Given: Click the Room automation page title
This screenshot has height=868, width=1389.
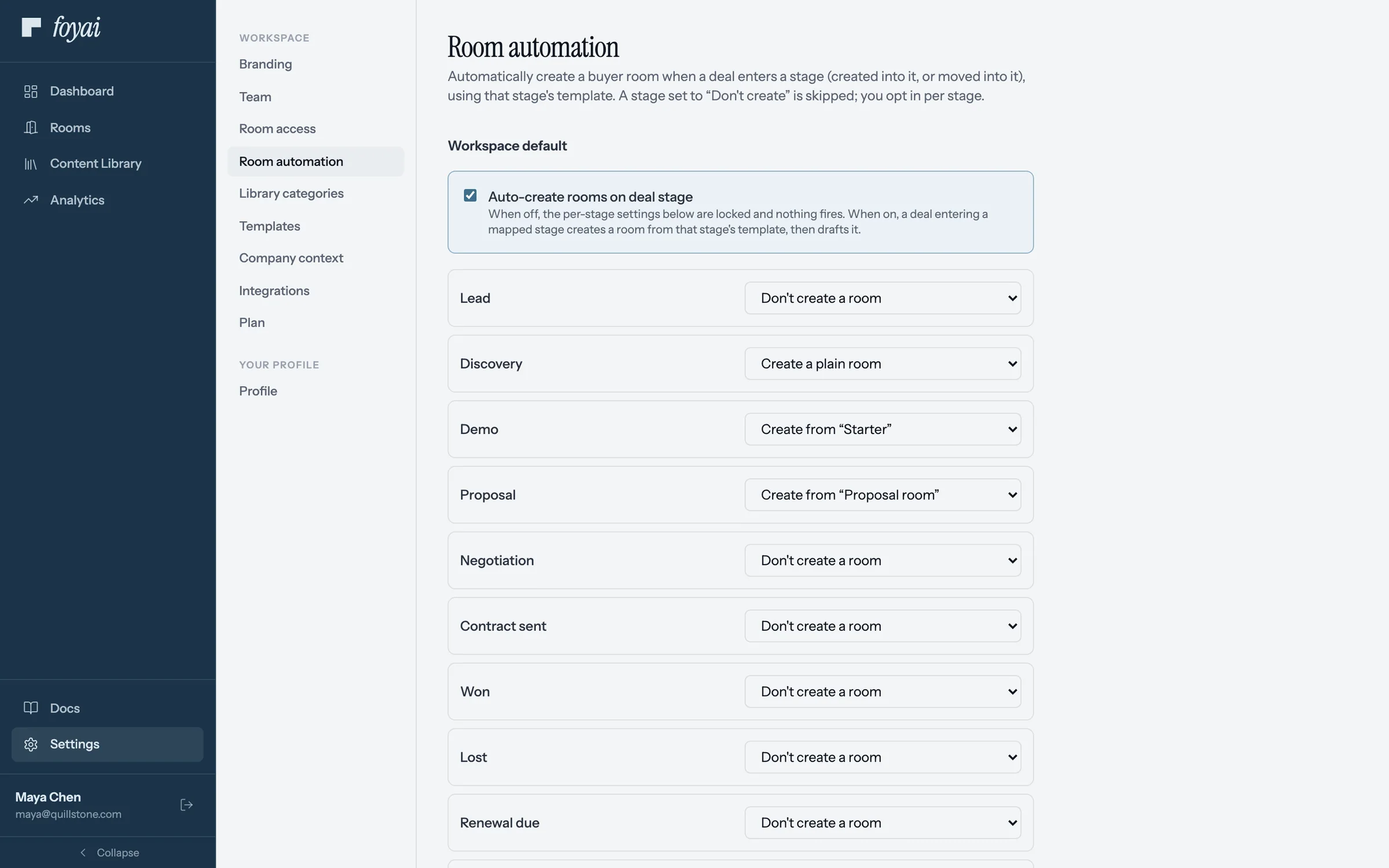Looking at the screenshot, I should point(533,47).
